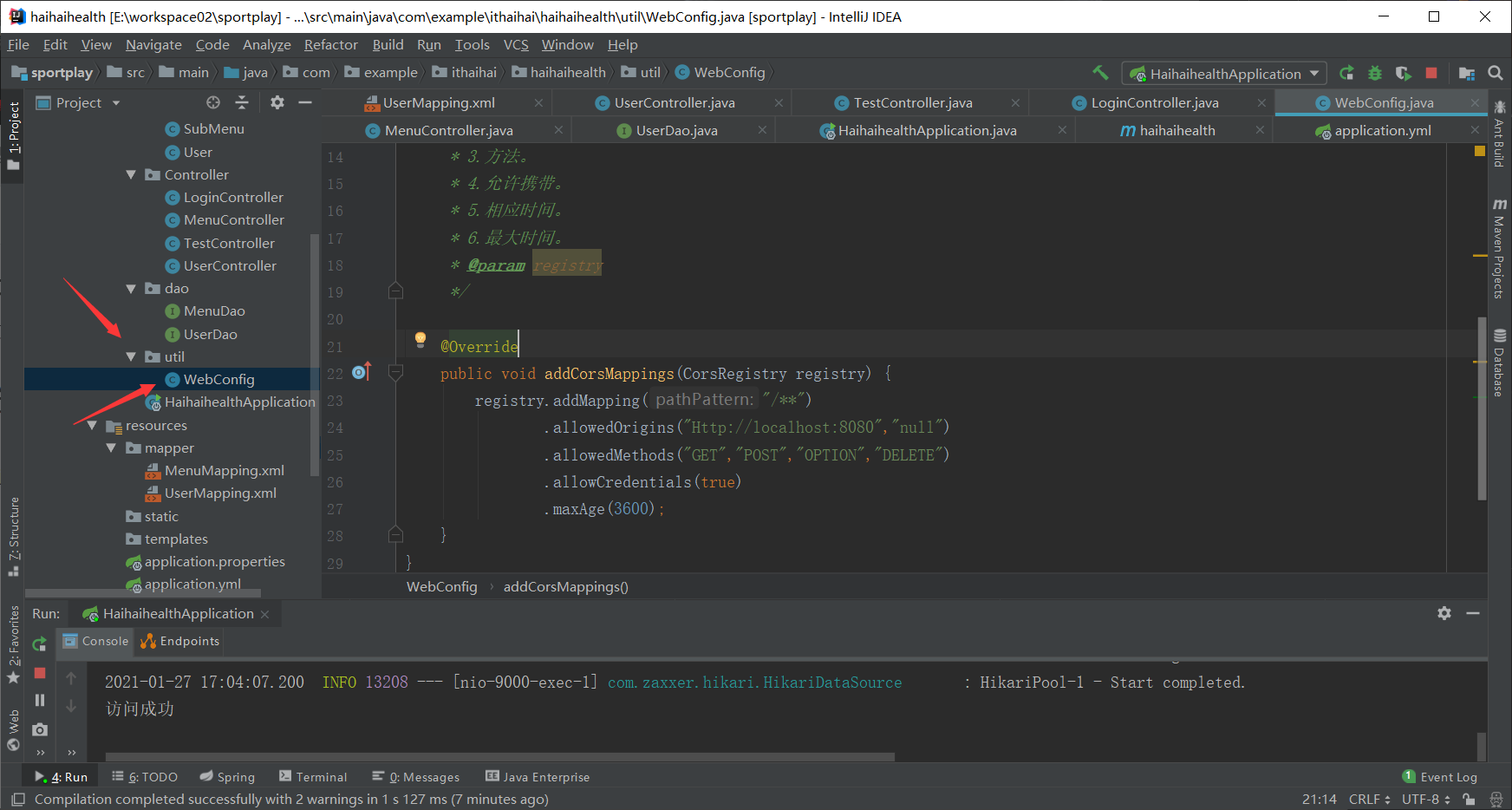1512x810 pixels.
Task: Click the override gutter icon at line 22
Action: click(362, 372)
